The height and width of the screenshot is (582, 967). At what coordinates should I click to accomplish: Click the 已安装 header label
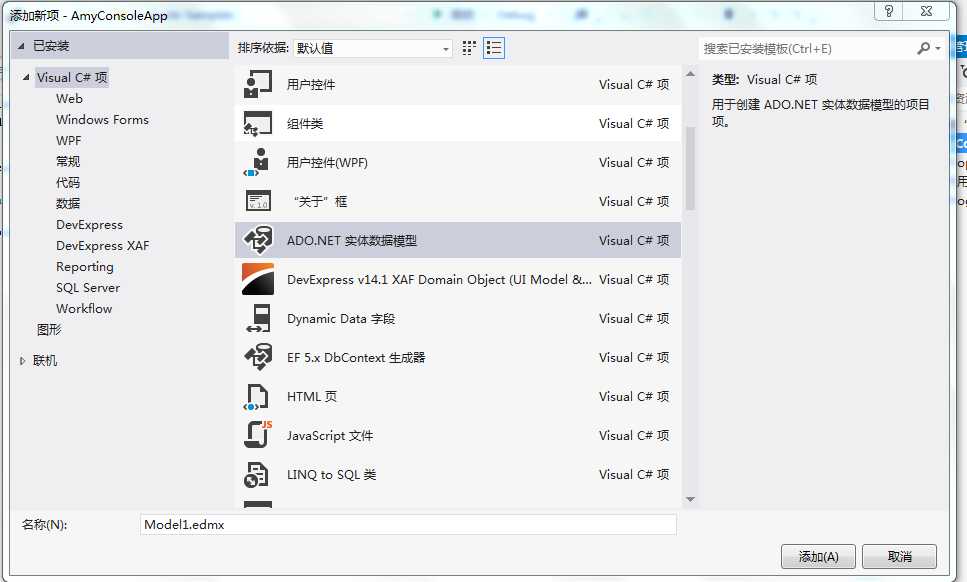(x=51, y=46)
